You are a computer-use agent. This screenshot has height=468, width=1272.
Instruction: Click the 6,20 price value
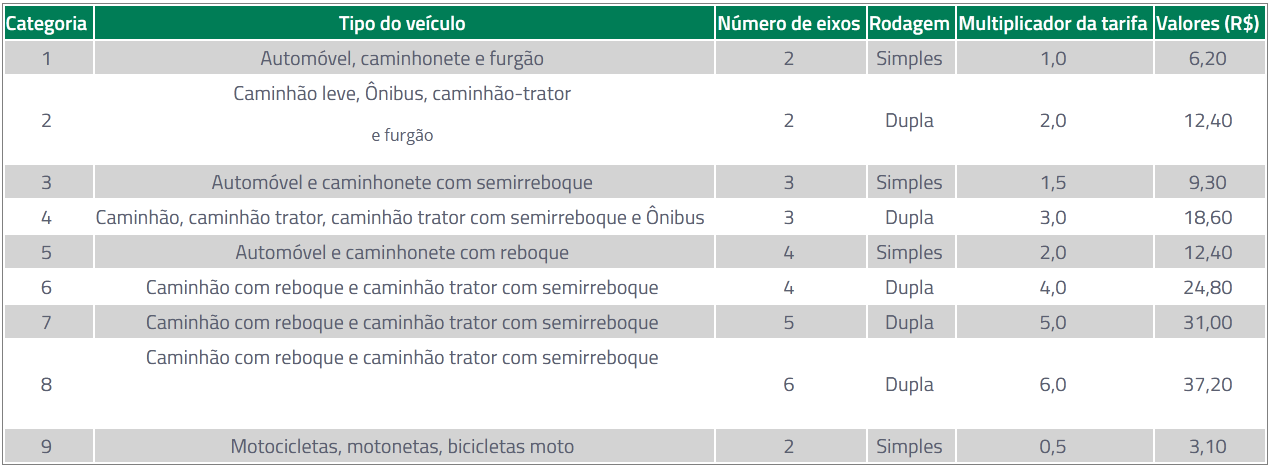[x=1208, y=59]
